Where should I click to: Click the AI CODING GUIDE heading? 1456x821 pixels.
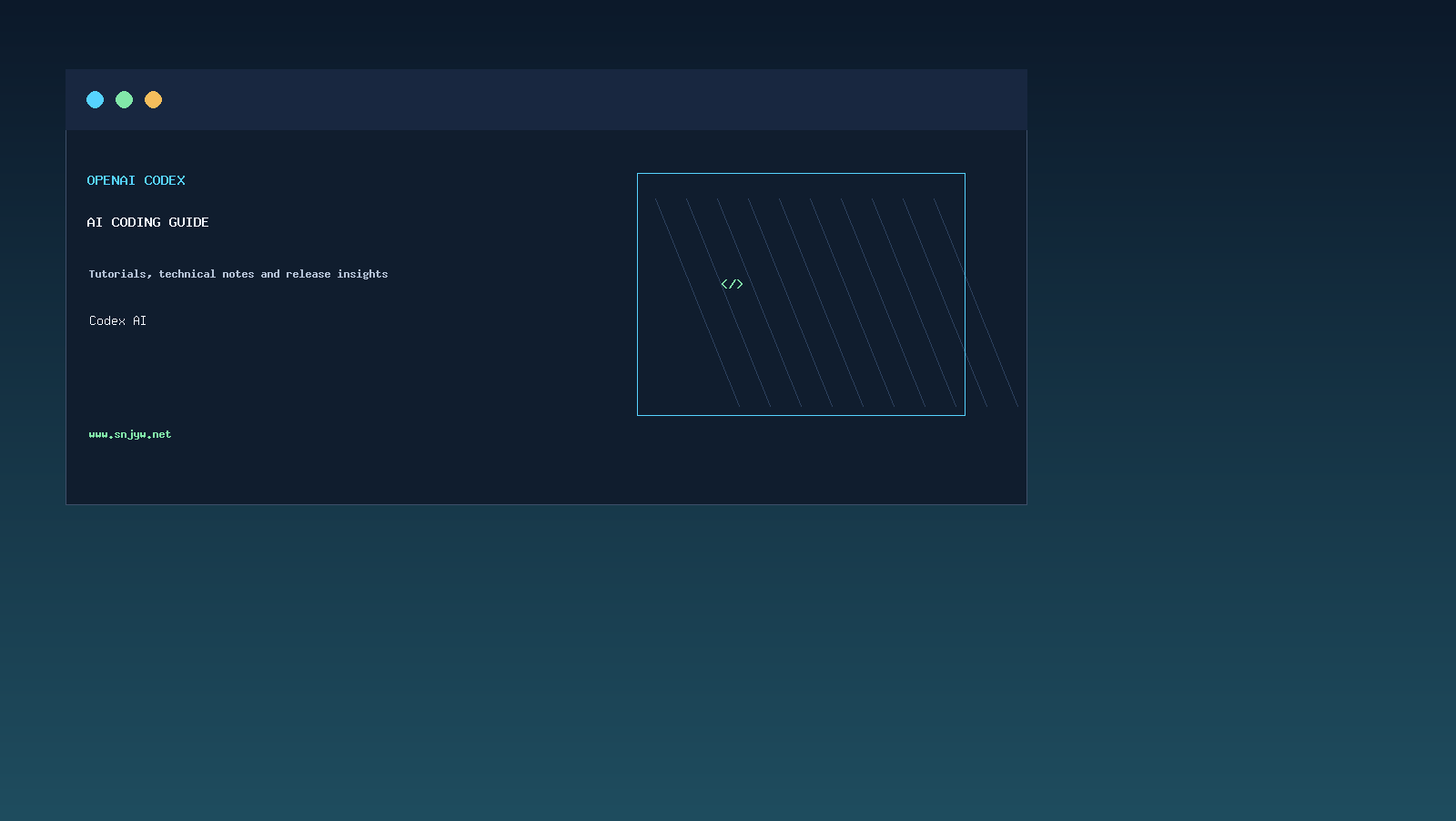pos(147,222)
